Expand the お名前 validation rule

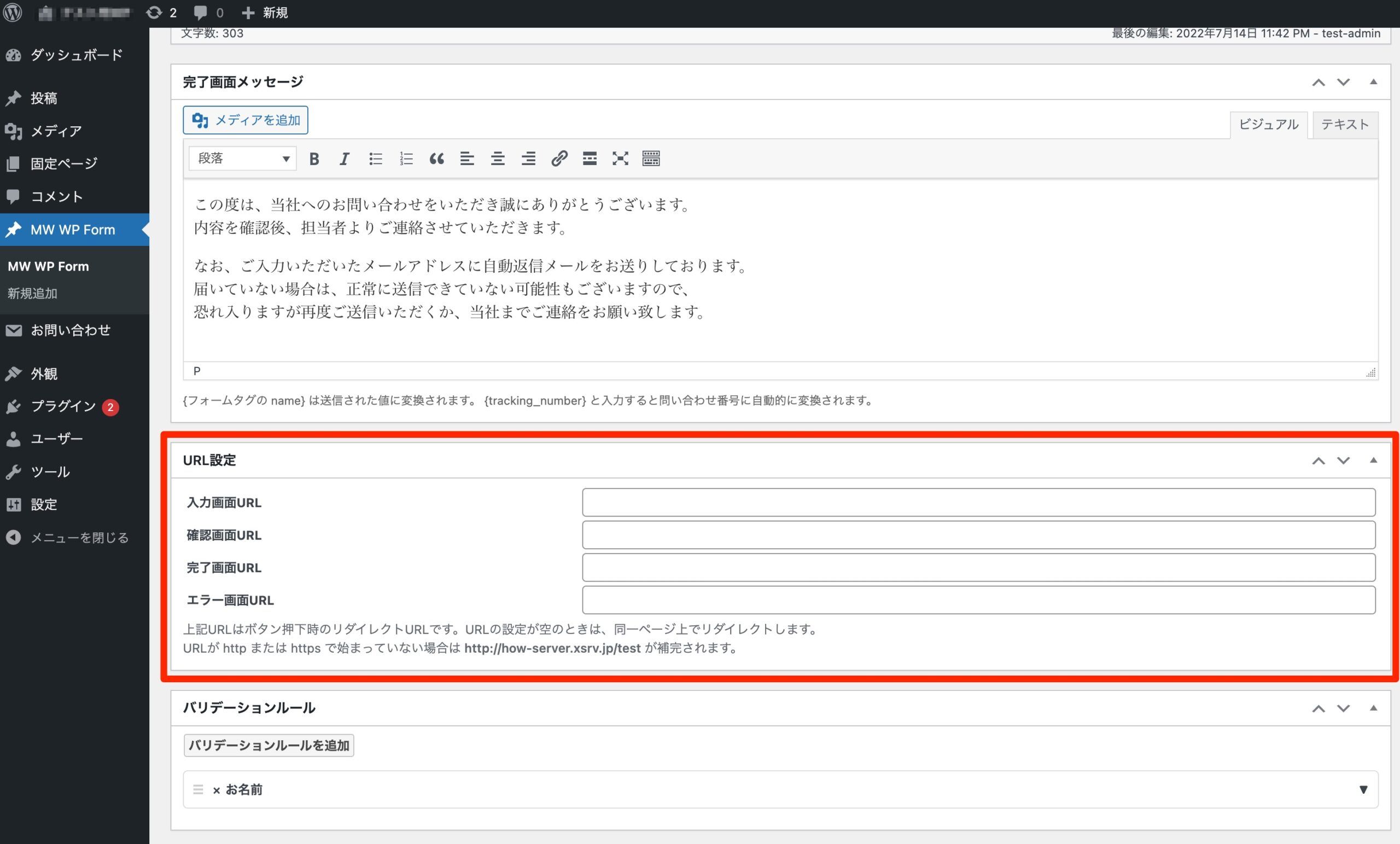click(1362, 789)
